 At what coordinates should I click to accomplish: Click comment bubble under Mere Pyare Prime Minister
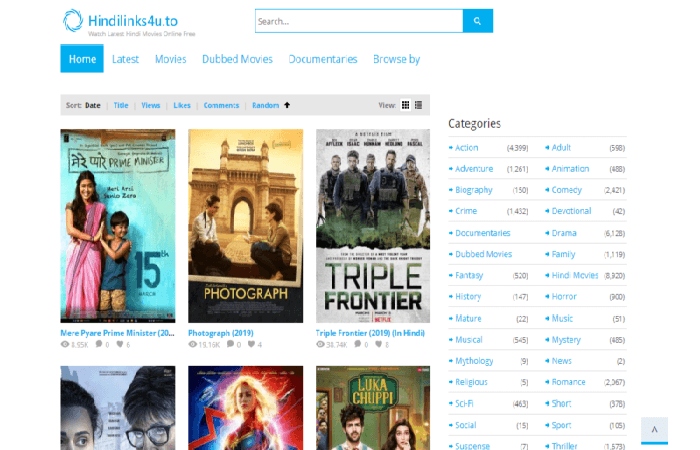pyautogui.click(x=99, y=344)
